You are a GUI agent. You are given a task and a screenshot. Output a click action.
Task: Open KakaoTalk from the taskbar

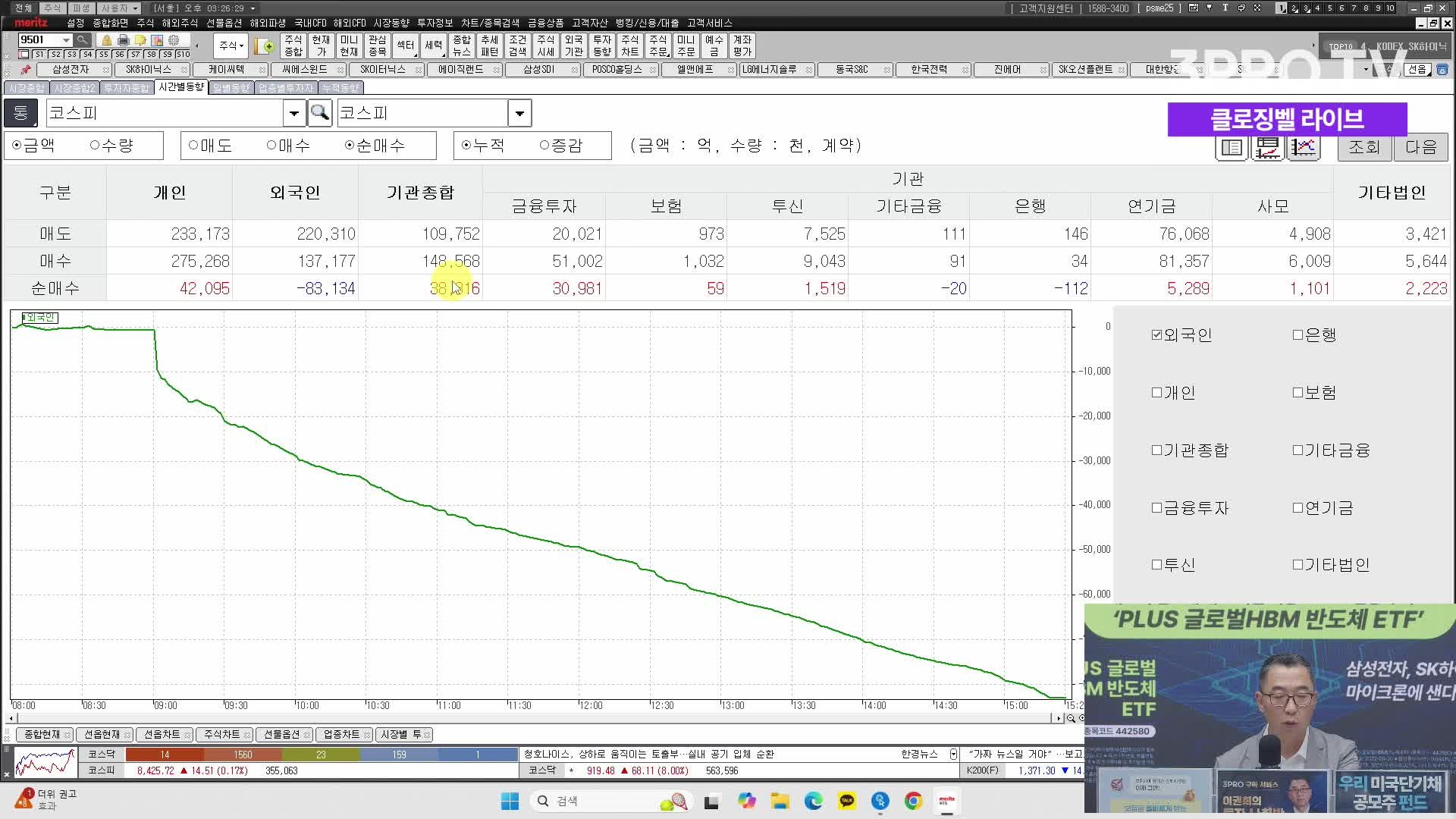pyautogui.click(x=847, y=801)
